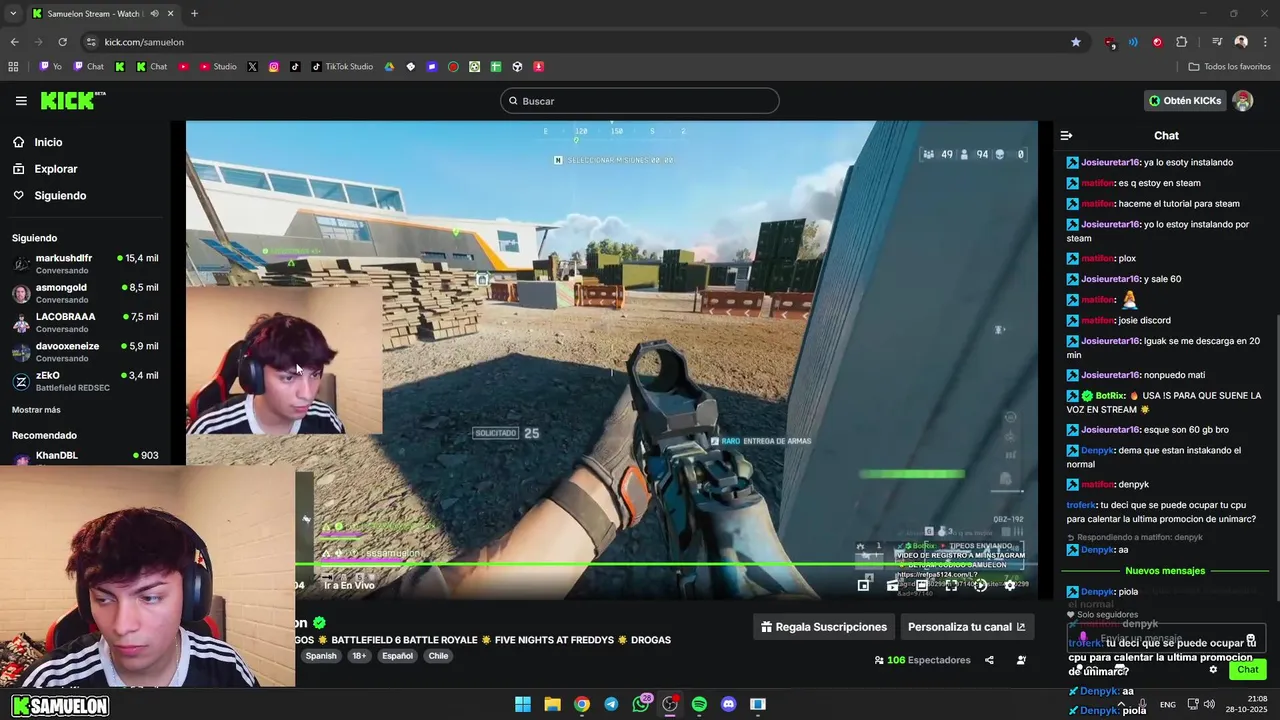Click username BotRix in chat
Screen dimensions: 1280x720
pos(1110,396)
